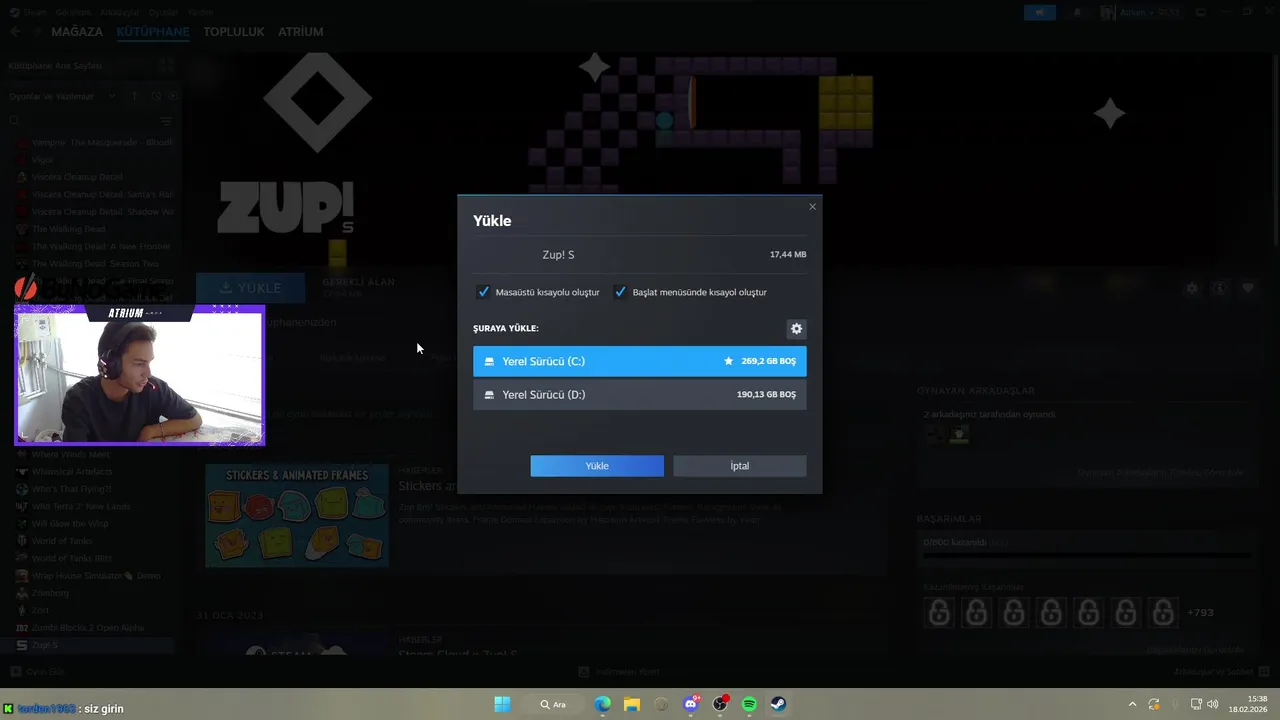Image resolution: width=1280 pixels, height=720 pixels.
Task: Open the Steam menu in menu bar
Action: tap(36, 12)
